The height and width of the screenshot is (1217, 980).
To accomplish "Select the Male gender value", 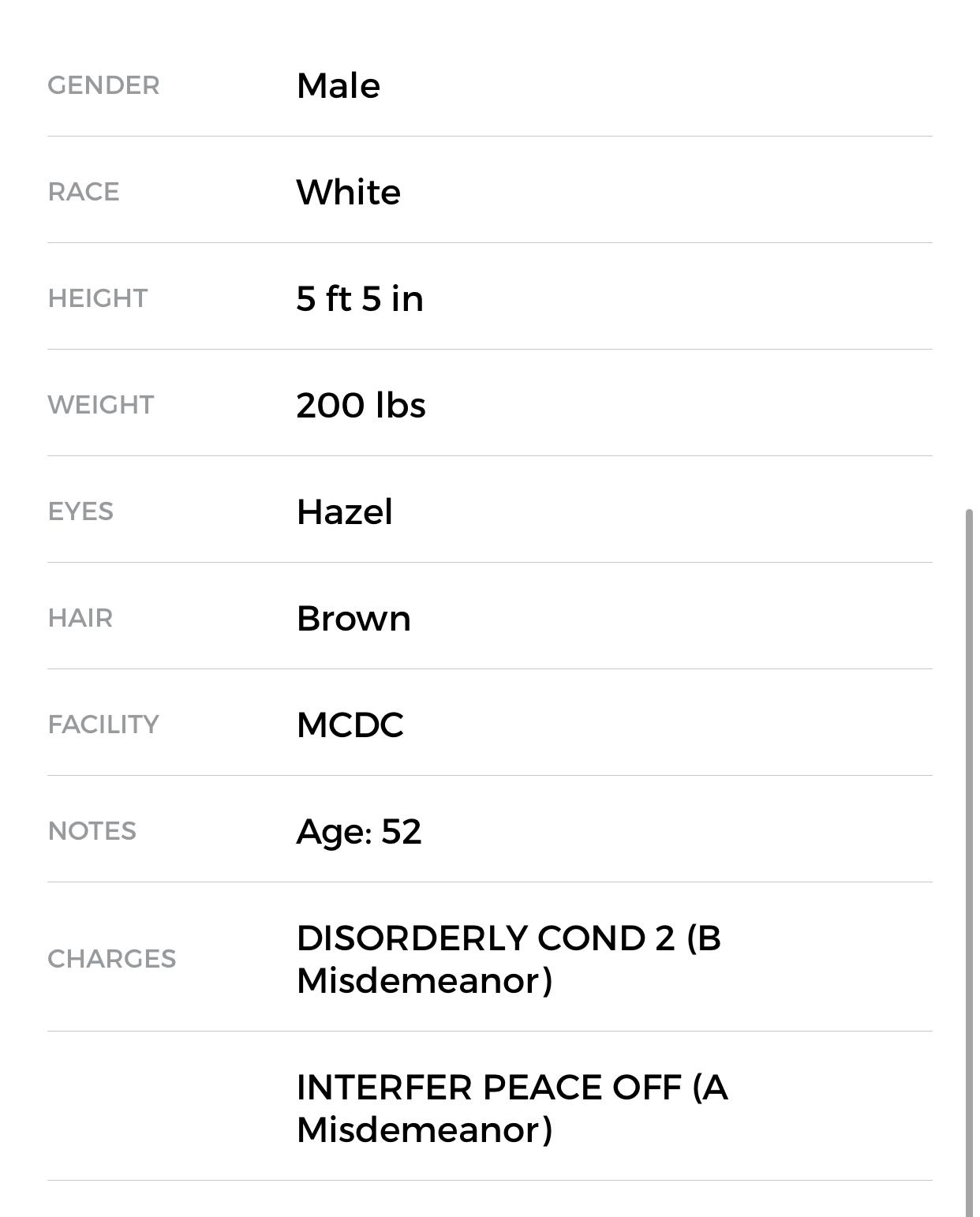I will tap(338, 85).
